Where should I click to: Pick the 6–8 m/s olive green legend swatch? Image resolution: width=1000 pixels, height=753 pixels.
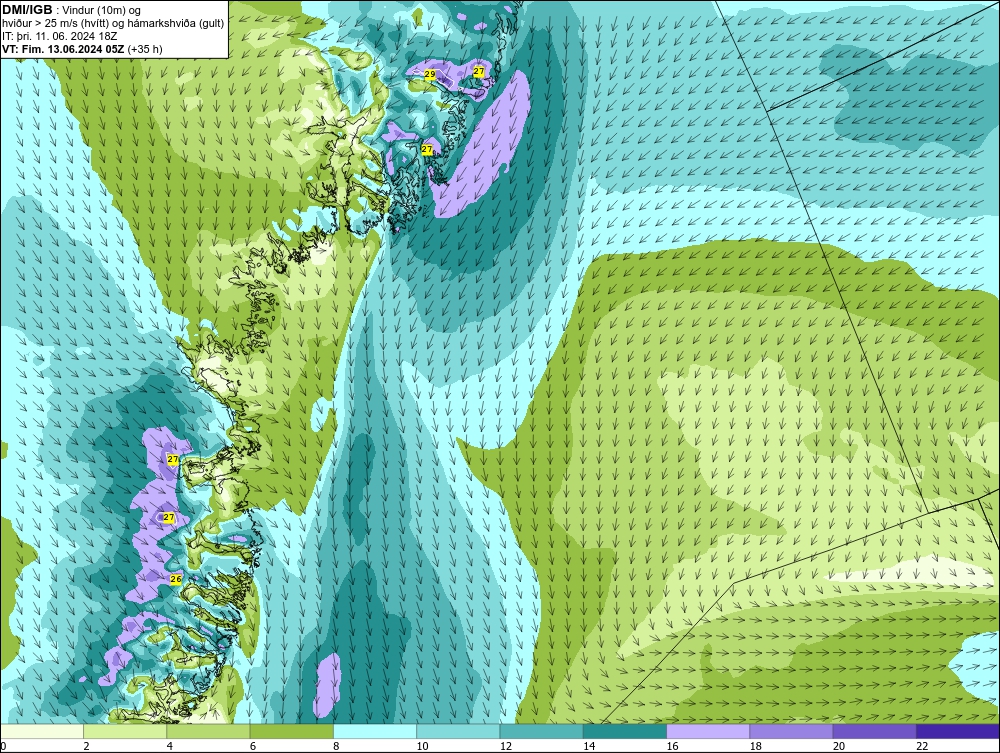(291, 731)
